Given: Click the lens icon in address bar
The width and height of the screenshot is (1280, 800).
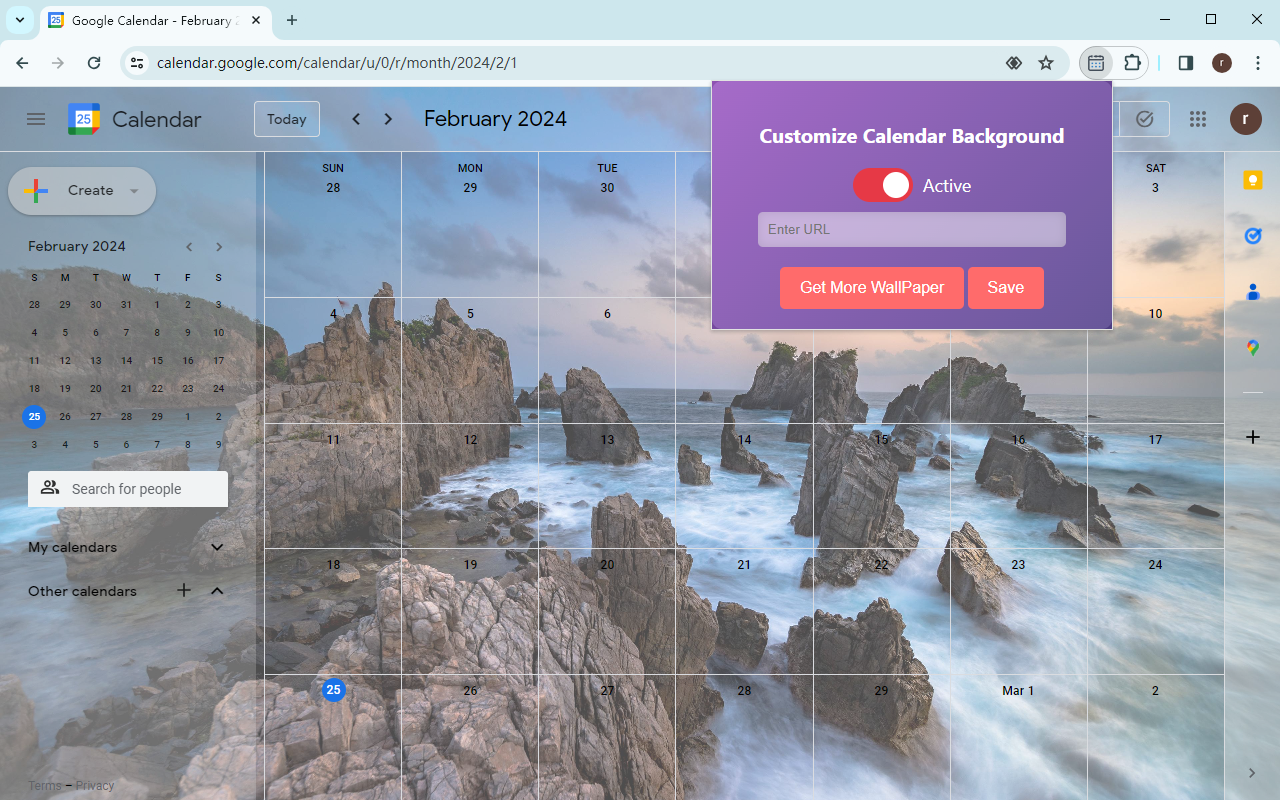Looking at the screenshot, I should (1014, 63).
